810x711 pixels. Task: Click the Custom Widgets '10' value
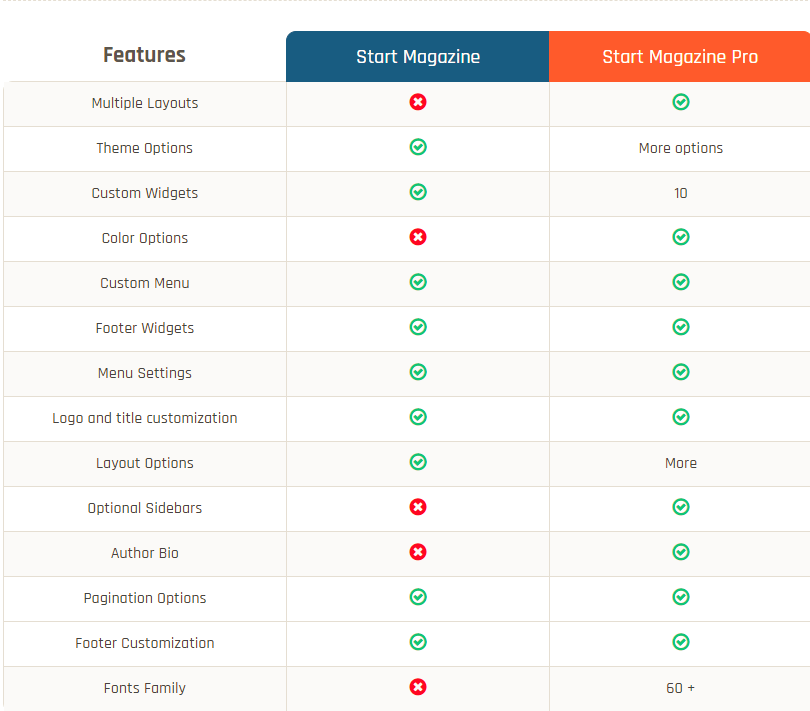click(x=680, y=193)
